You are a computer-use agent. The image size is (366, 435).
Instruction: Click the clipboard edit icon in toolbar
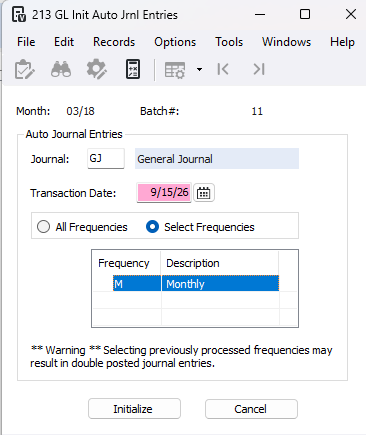click(x=25, y=69)
